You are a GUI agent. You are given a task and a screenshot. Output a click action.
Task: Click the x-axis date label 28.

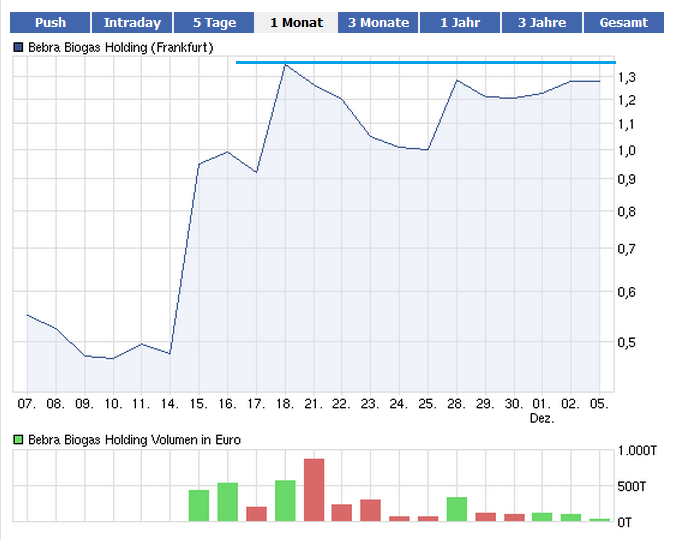456,404
